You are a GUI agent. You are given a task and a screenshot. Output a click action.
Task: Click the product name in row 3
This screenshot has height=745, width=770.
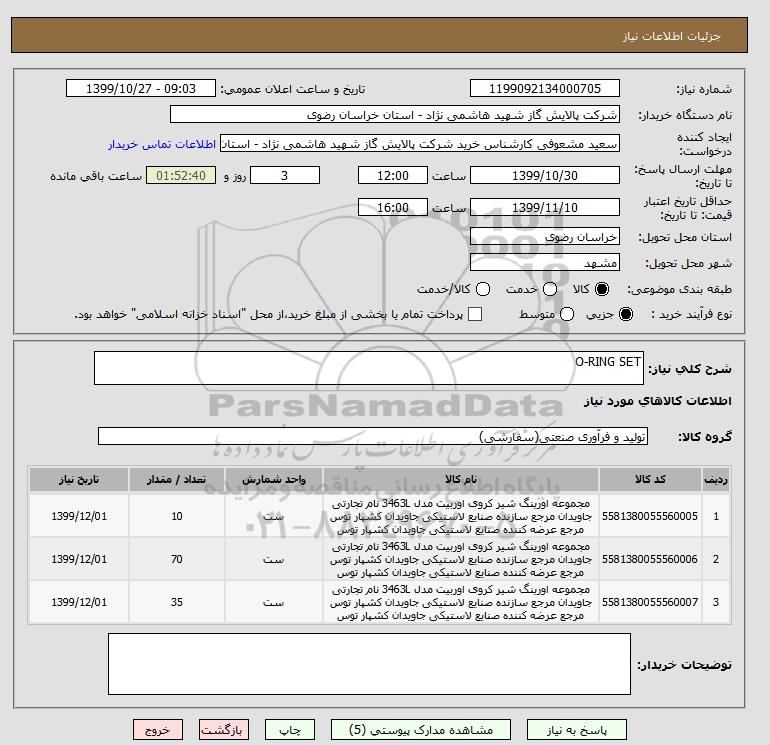[x=461, y=602]
